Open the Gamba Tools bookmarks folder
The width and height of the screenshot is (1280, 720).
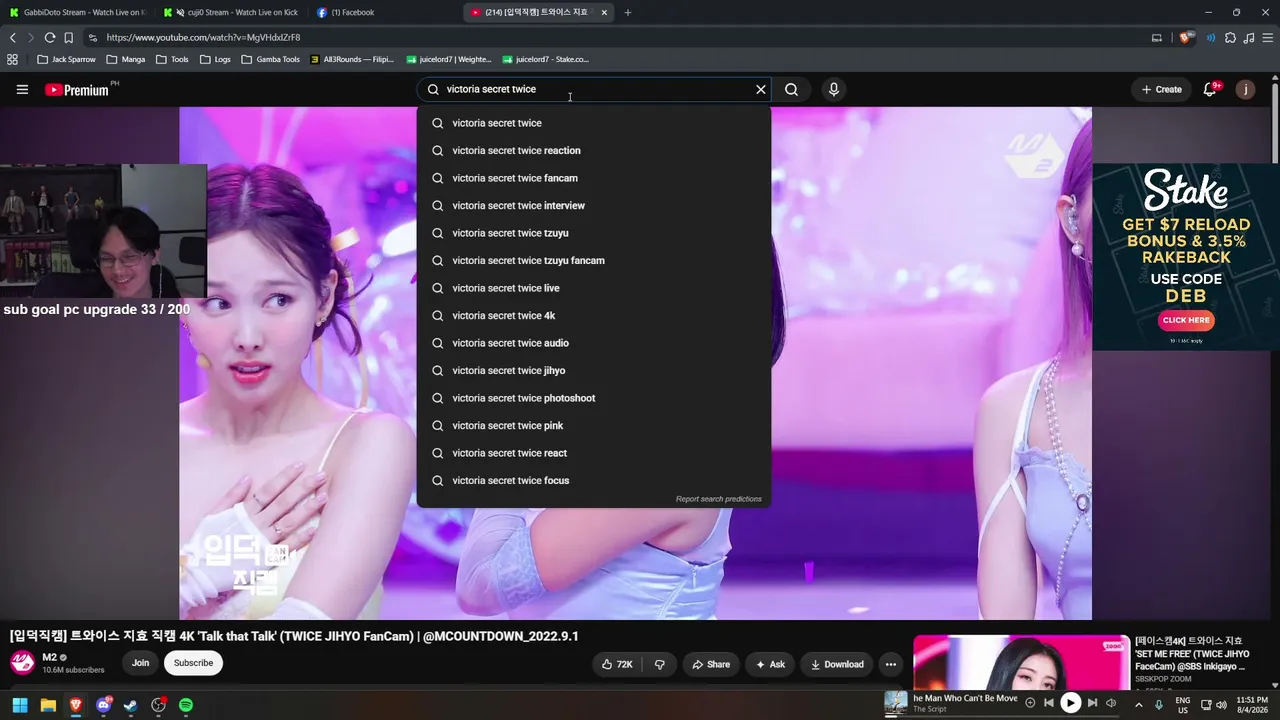point(271,59)
